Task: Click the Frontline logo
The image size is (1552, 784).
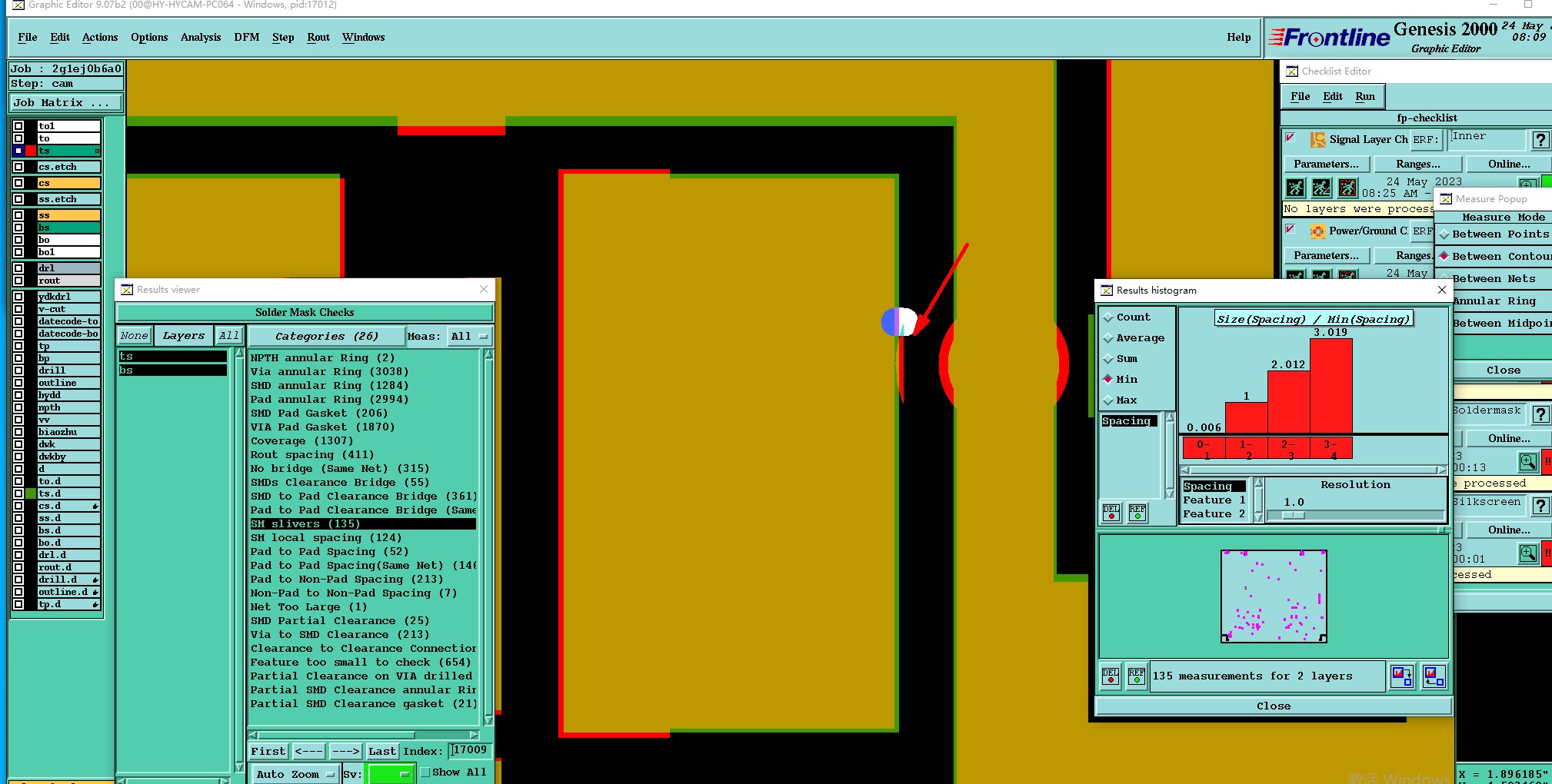Action: pos(1329,37)
